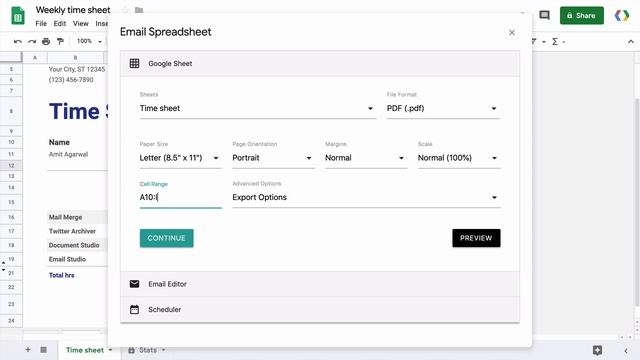640x360 pixels.
Task: Click into the Cell Range input field
Action: pos(180,198)
